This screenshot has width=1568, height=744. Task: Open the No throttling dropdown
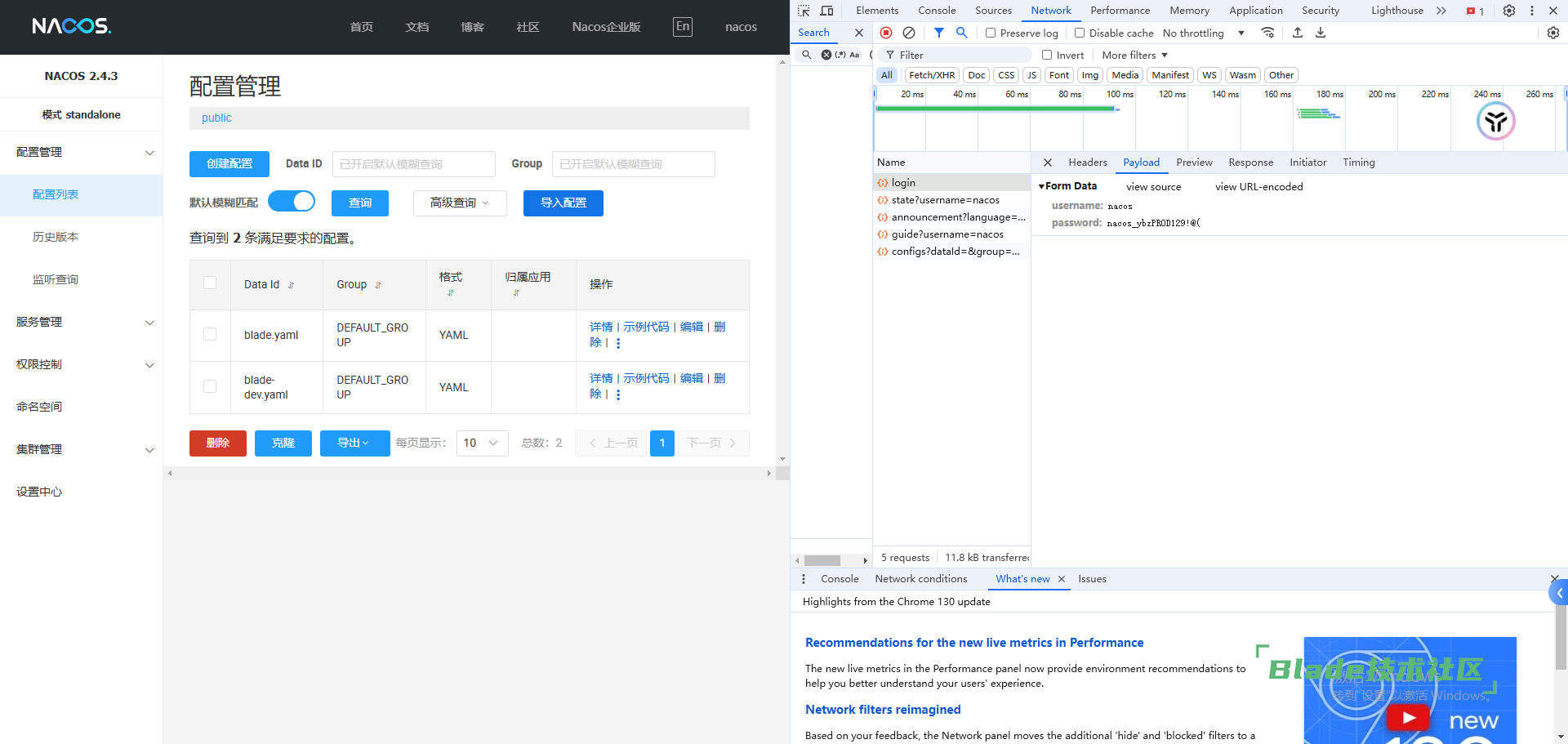(1204, 33)
